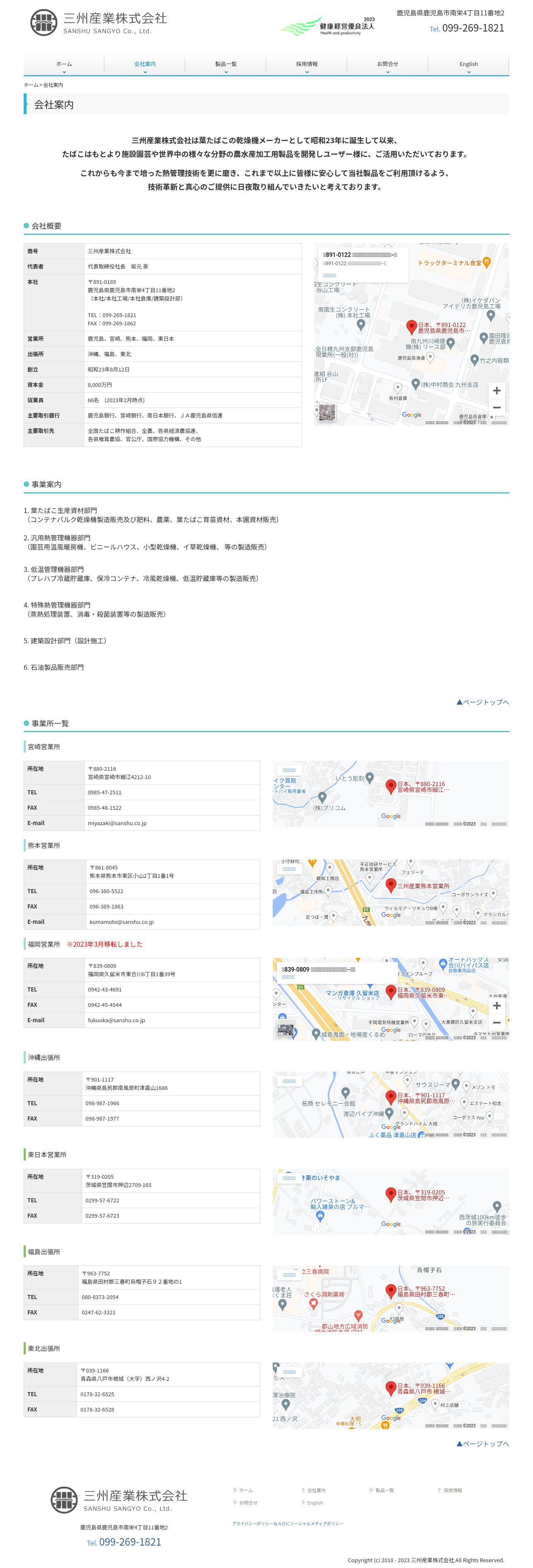Expand dropdown arrow under ホーム in nav

pyautogui.click(x=64, y=73)
